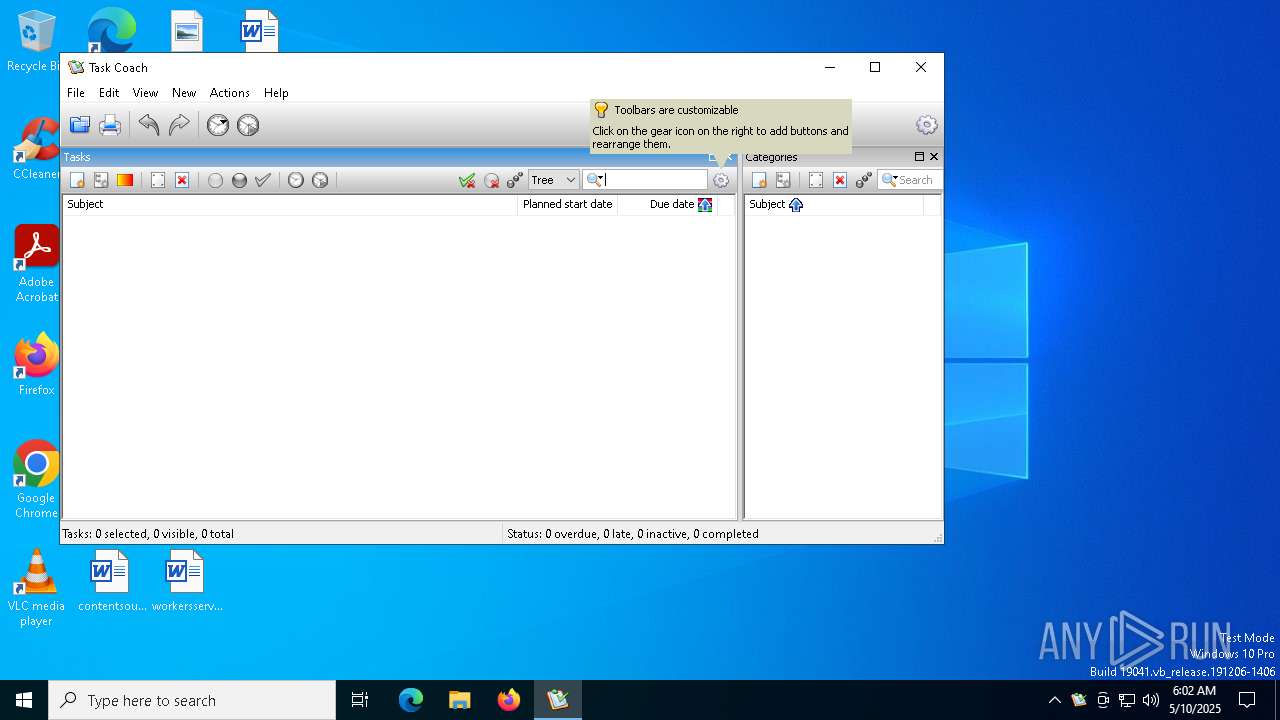
Task: Start effort tracking in Tasks toolbar
Action: point(296,180)
